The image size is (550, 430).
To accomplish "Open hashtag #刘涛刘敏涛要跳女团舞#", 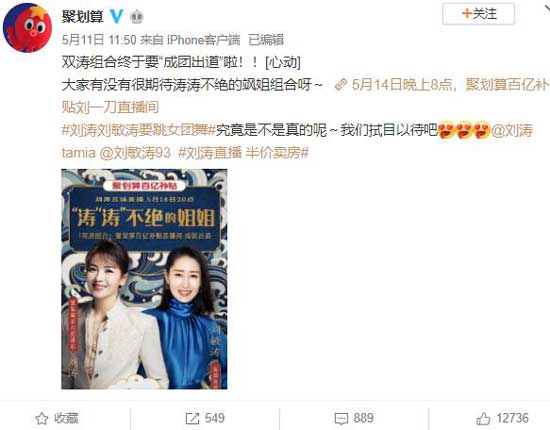I will (139, 130).
